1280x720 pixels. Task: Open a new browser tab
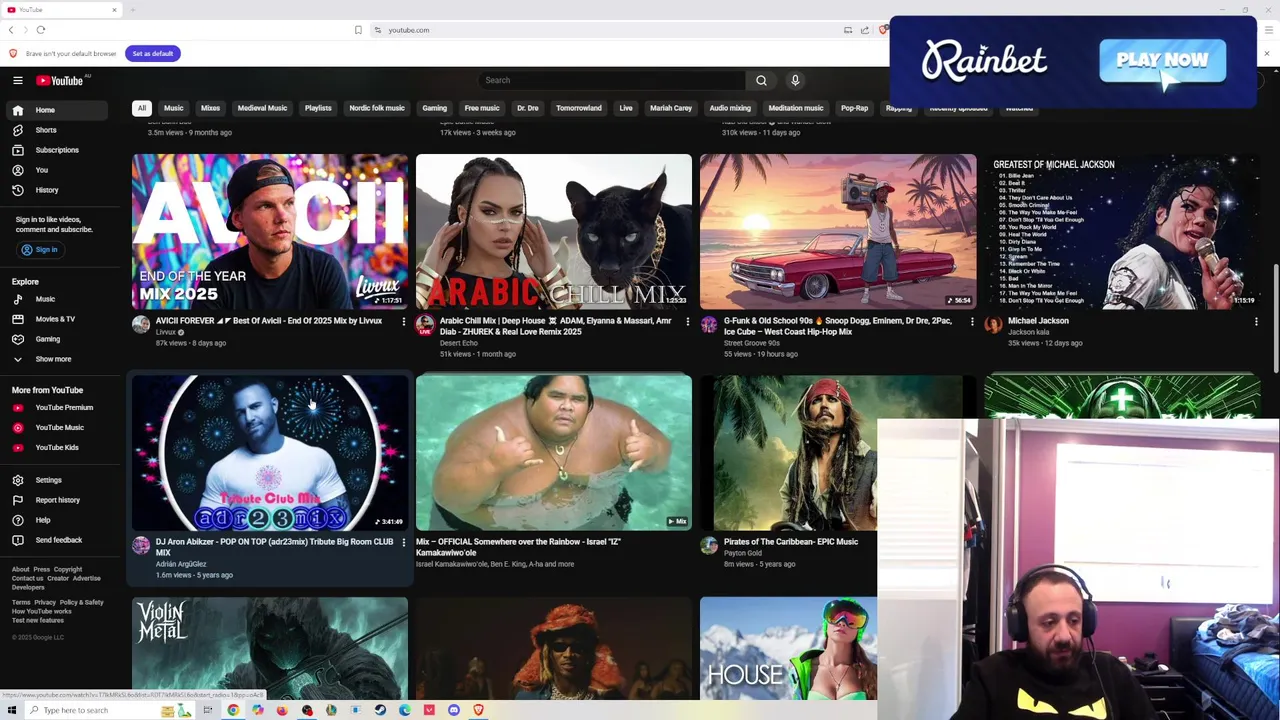point(132,10)
